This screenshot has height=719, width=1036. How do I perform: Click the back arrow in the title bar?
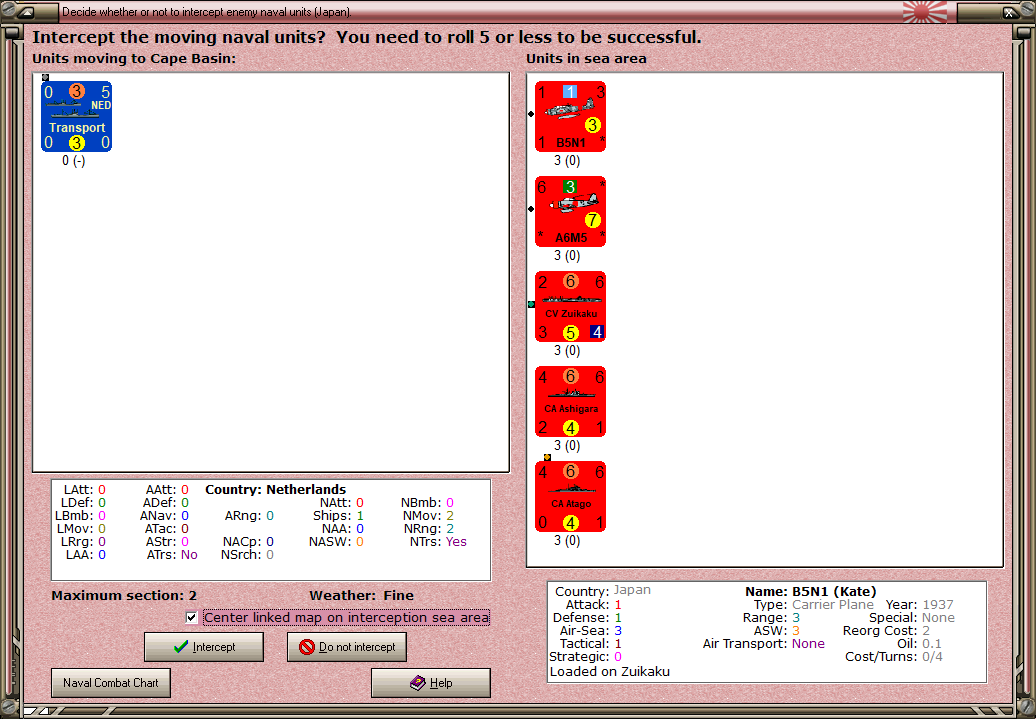(x=26, y=12)
